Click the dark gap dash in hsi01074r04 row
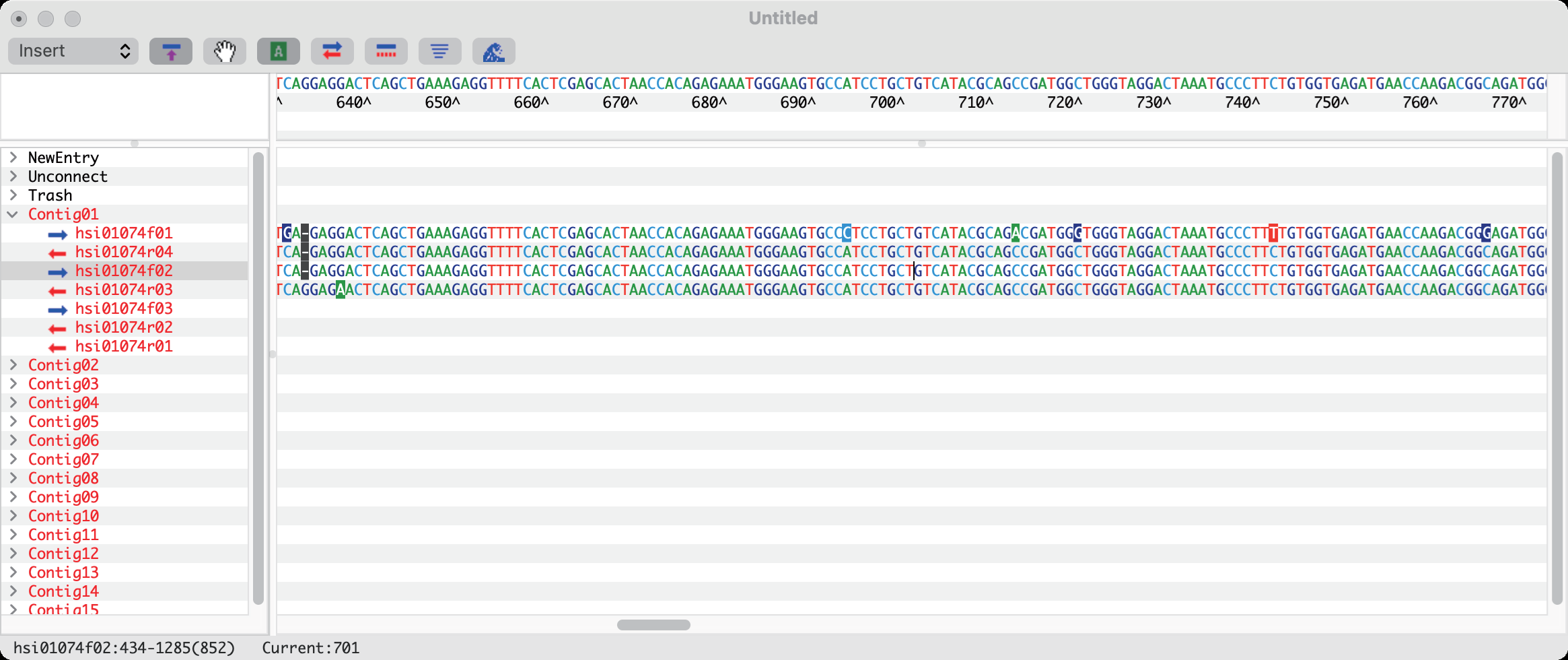The image size is (1568, 660). (305, 252)
